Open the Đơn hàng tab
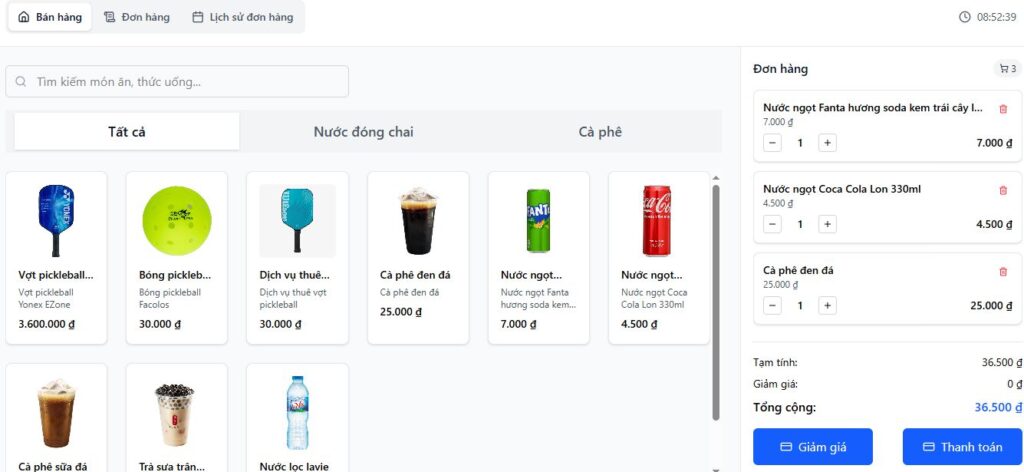 point(137,17)
